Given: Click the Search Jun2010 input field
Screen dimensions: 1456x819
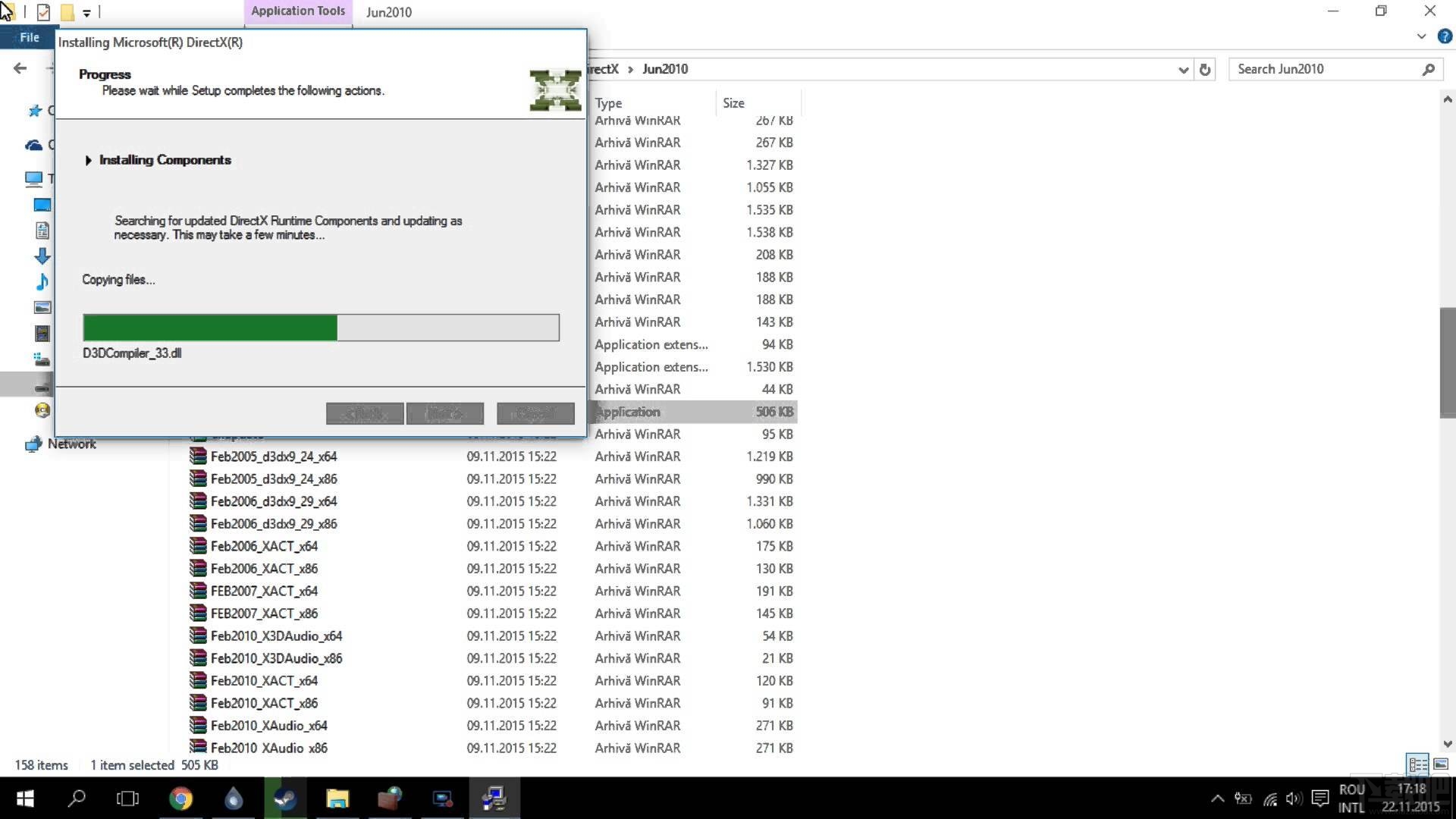Looking at the screenshot, I should [x=1331, y=68].
